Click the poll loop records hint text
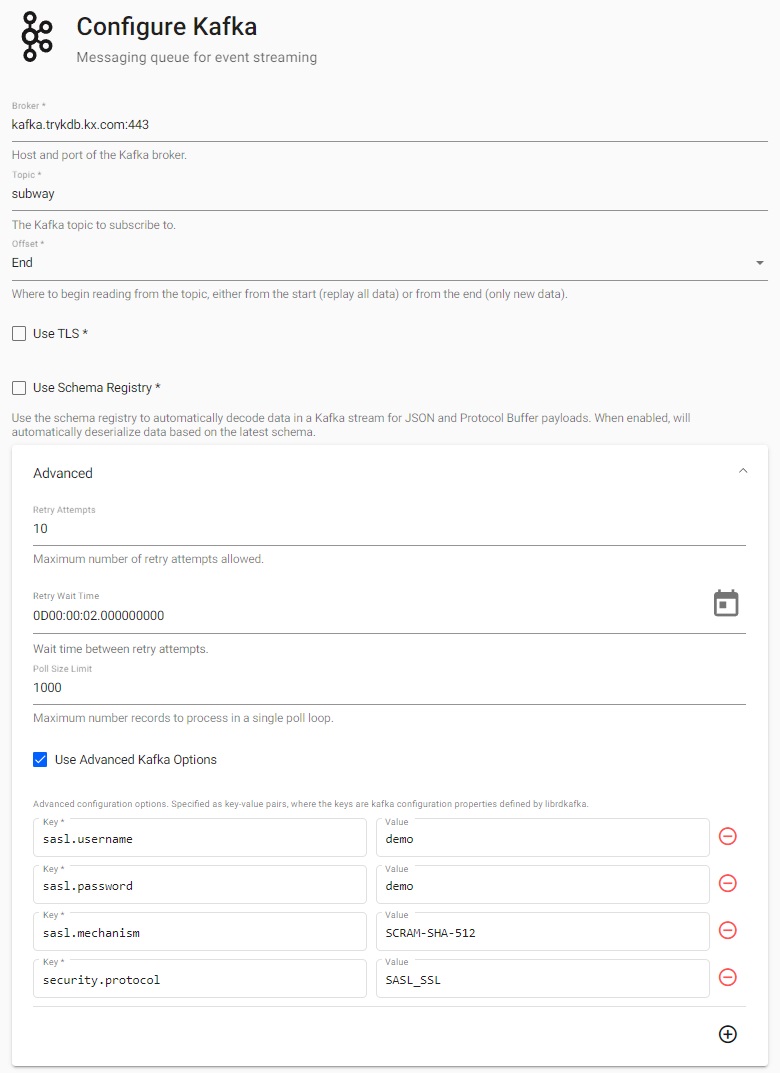This screenshot has width=780, height=1073. coord(183,718)
